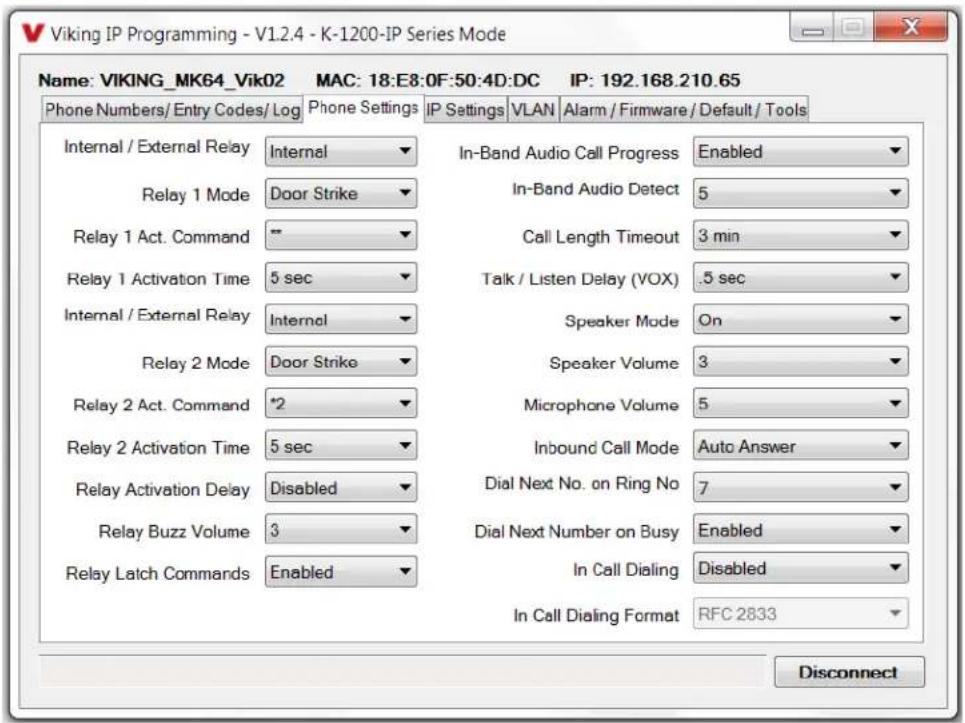
Task: Click the Viking V logo icon
Action: pyautogui.click(x=33, y=33)
